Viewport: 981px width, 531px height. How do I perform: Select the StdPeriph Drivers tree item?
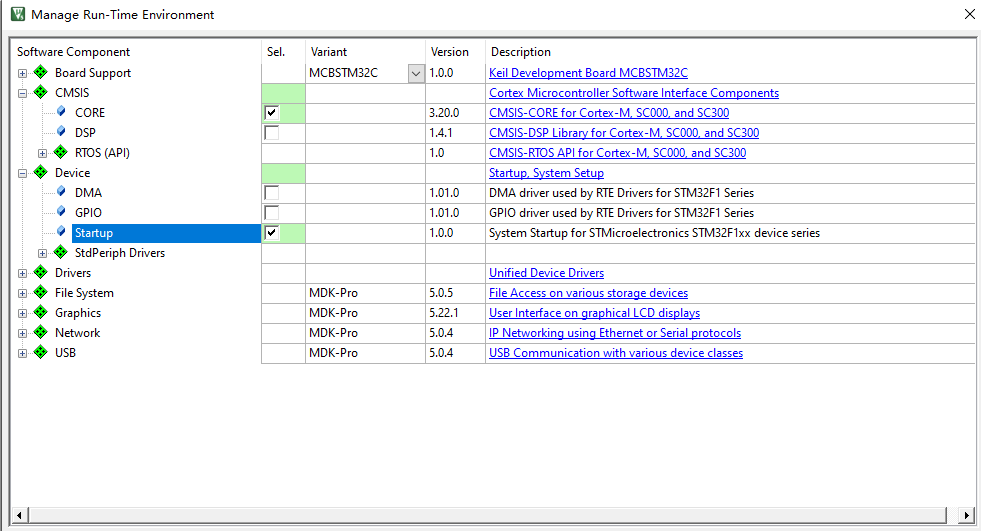point(120,253)
